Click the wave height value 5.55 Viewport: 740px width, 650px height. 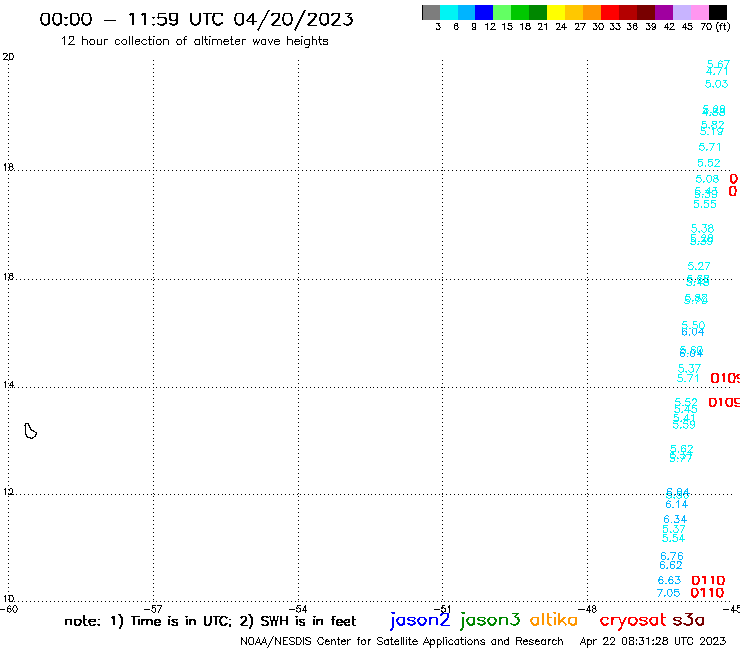pos(705,204)
